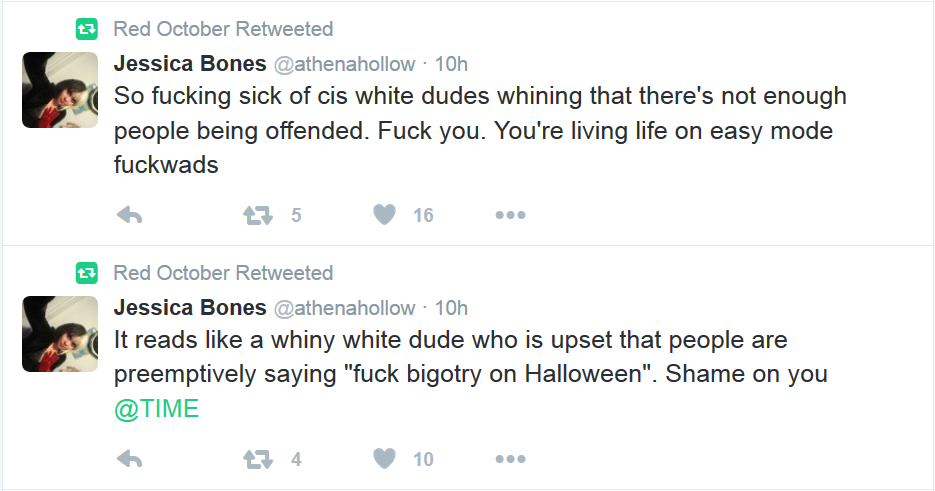Retweet the tweet about Halloween bigotry
The height and width of the screenshot is (491, 935).
pos(258,459)
